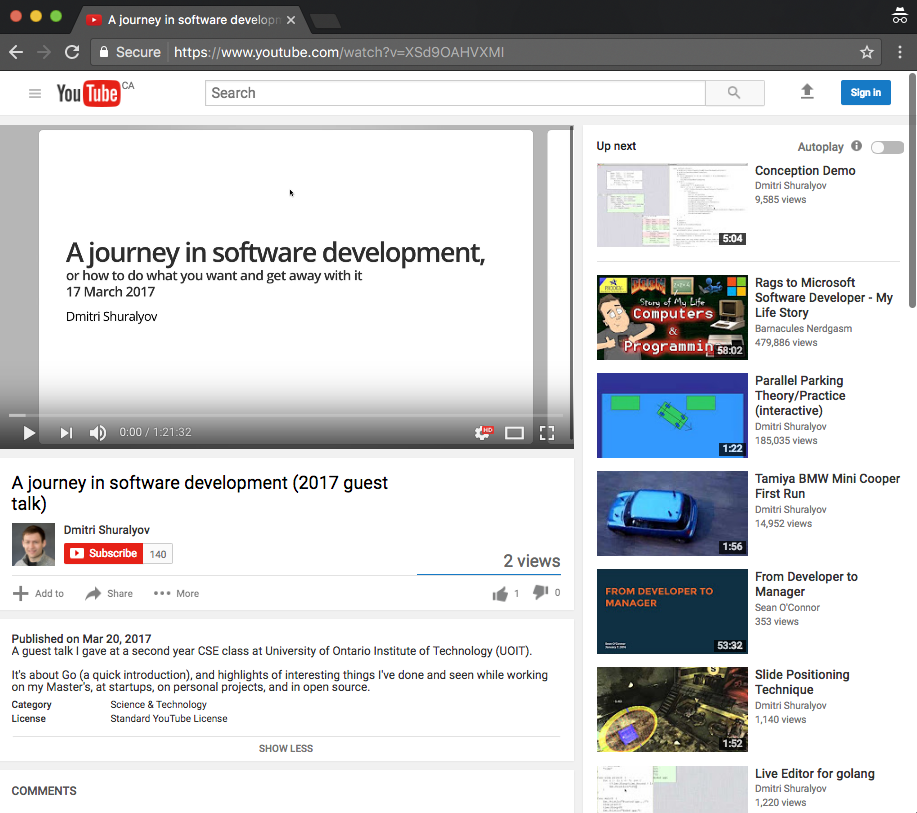Skip to next video in player
Screen dimensions: 917x813
click(x=66, y=433)
